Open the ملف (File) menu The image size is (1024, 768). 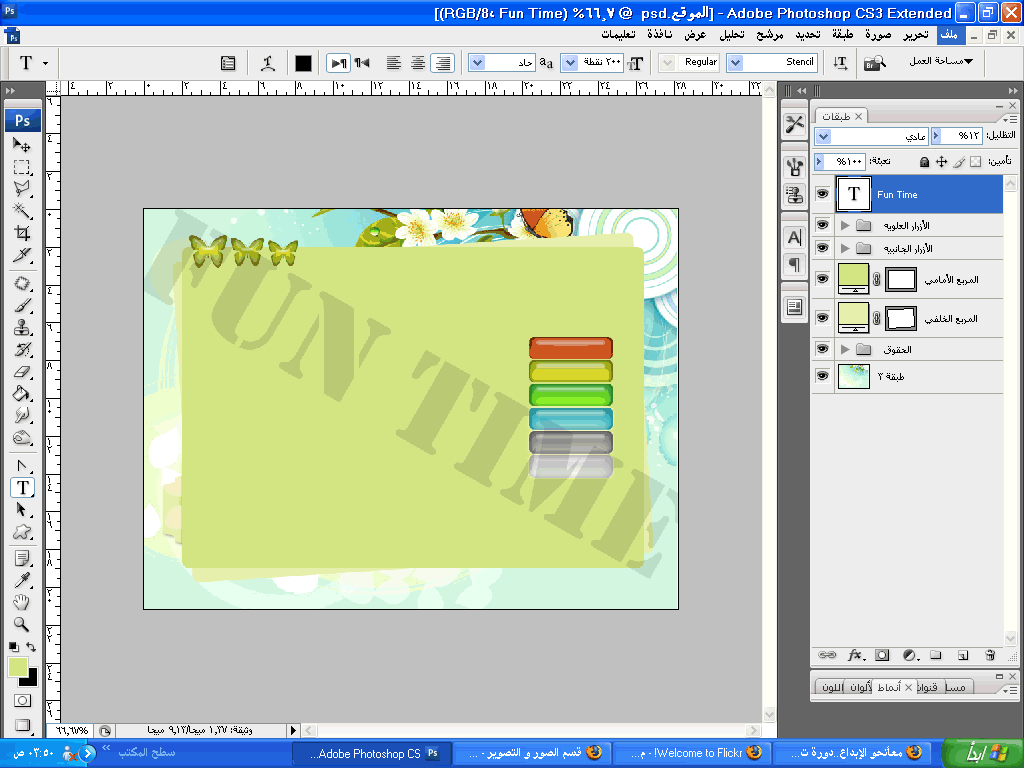(948, 35)
